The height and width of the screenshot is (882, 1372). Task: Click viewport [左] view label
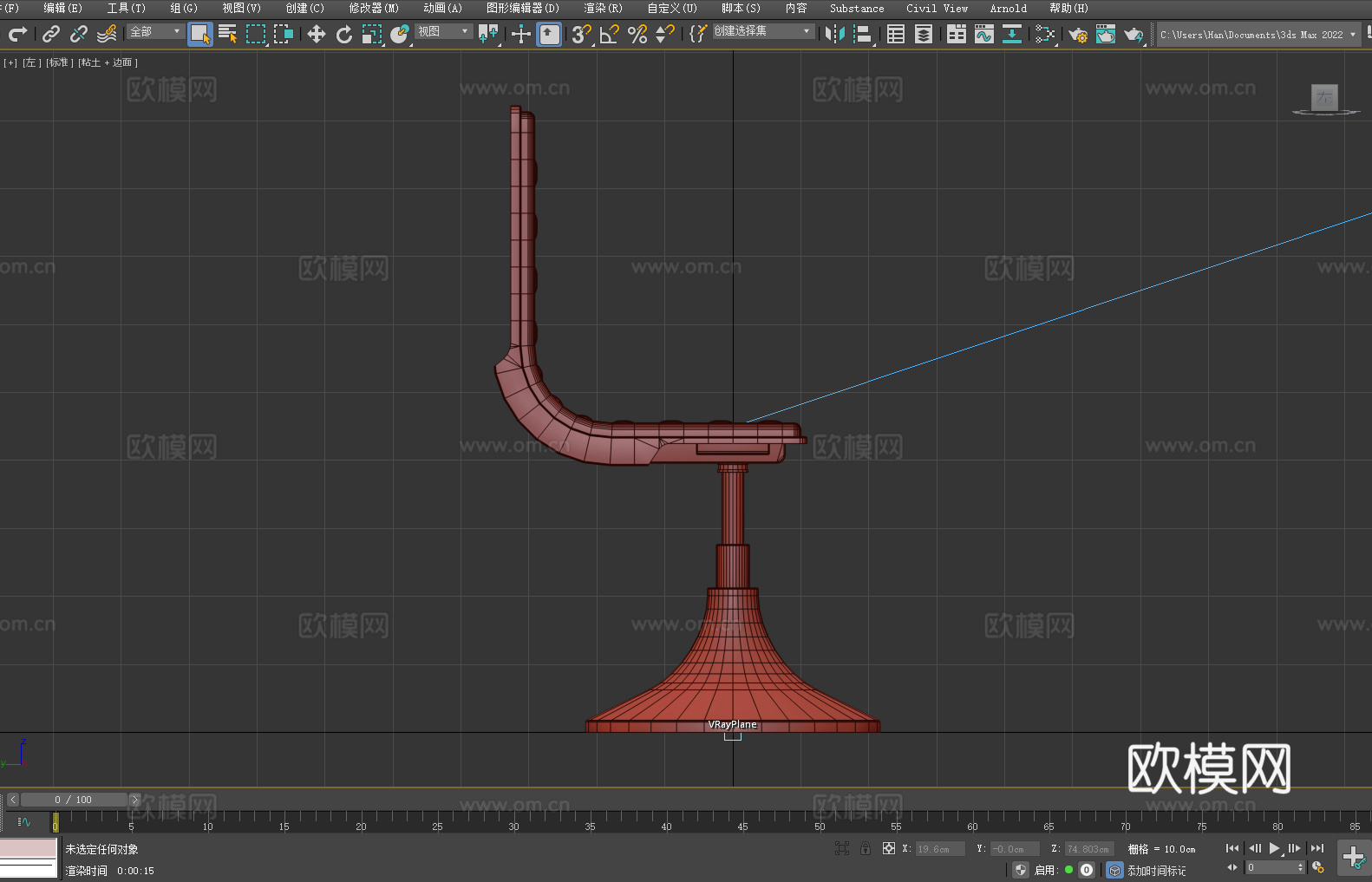[32, 62]
